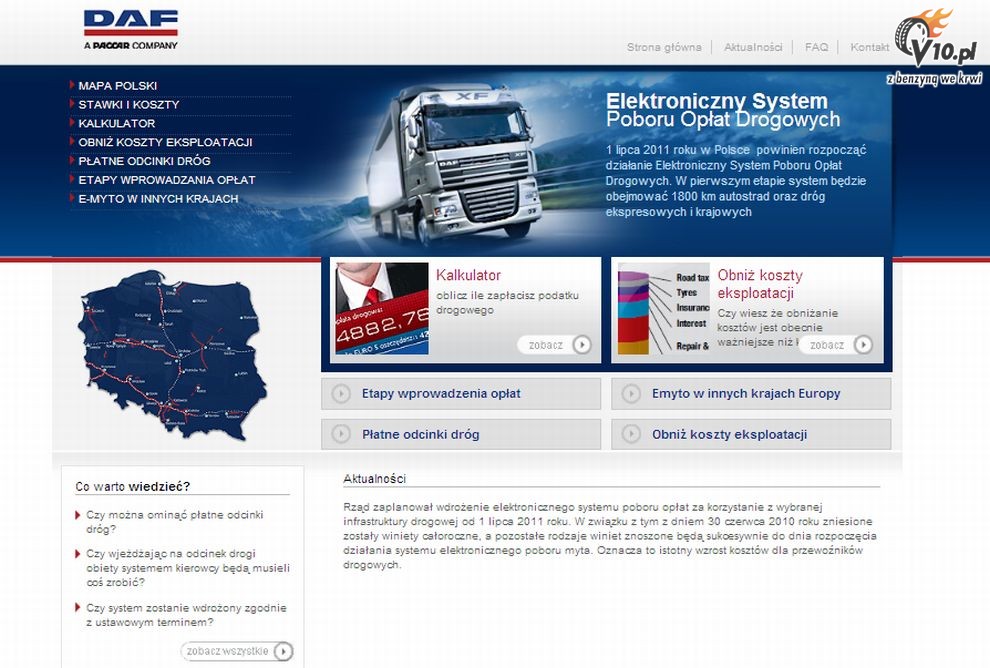Click the DAF logo in the header

tap(131, 29)
